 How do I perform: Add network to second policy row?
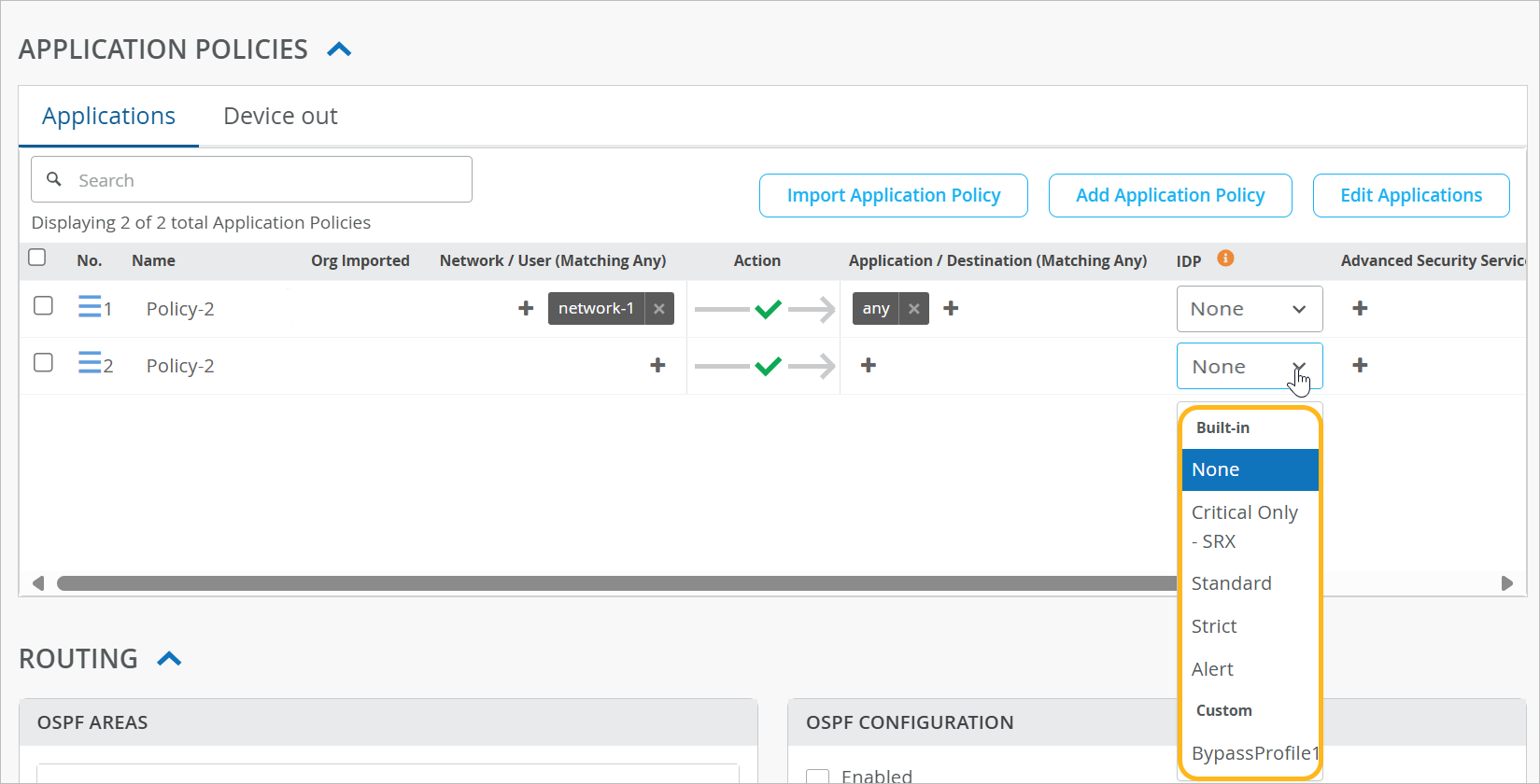tap(657, 366)
